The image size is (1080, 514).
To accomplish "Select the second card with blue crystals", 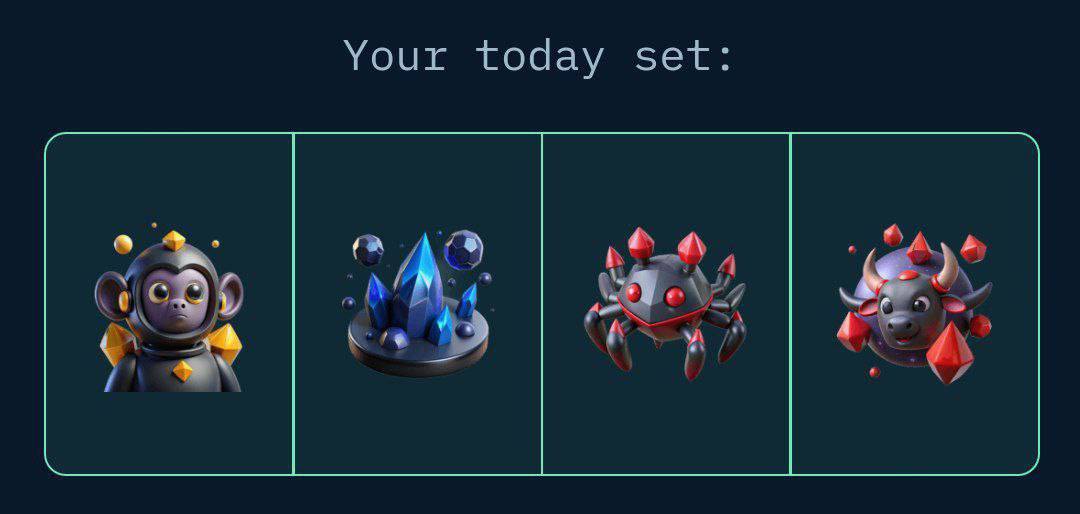I will [418, 304].
